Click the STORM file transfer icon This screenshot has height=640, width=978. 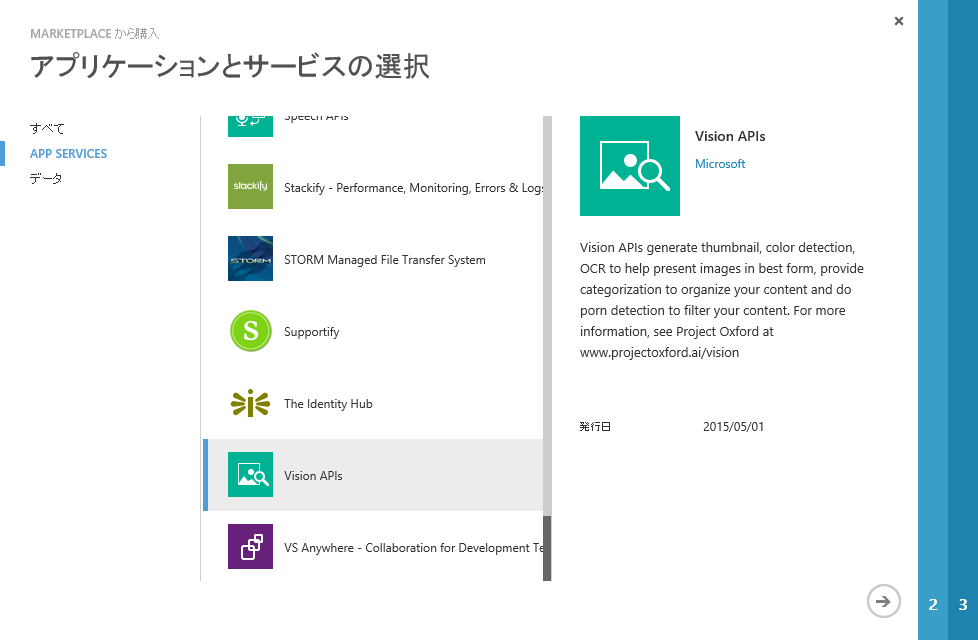click(x=250, y=259)
